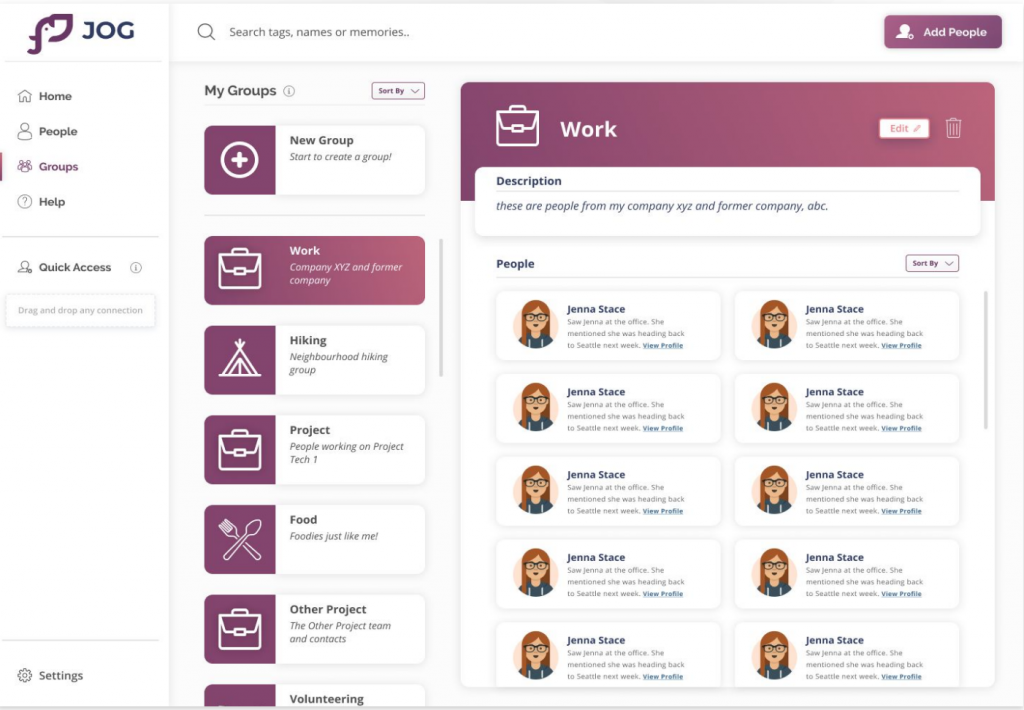
Task: Click the info icon beside Quick Access
Action: point(136,268)
